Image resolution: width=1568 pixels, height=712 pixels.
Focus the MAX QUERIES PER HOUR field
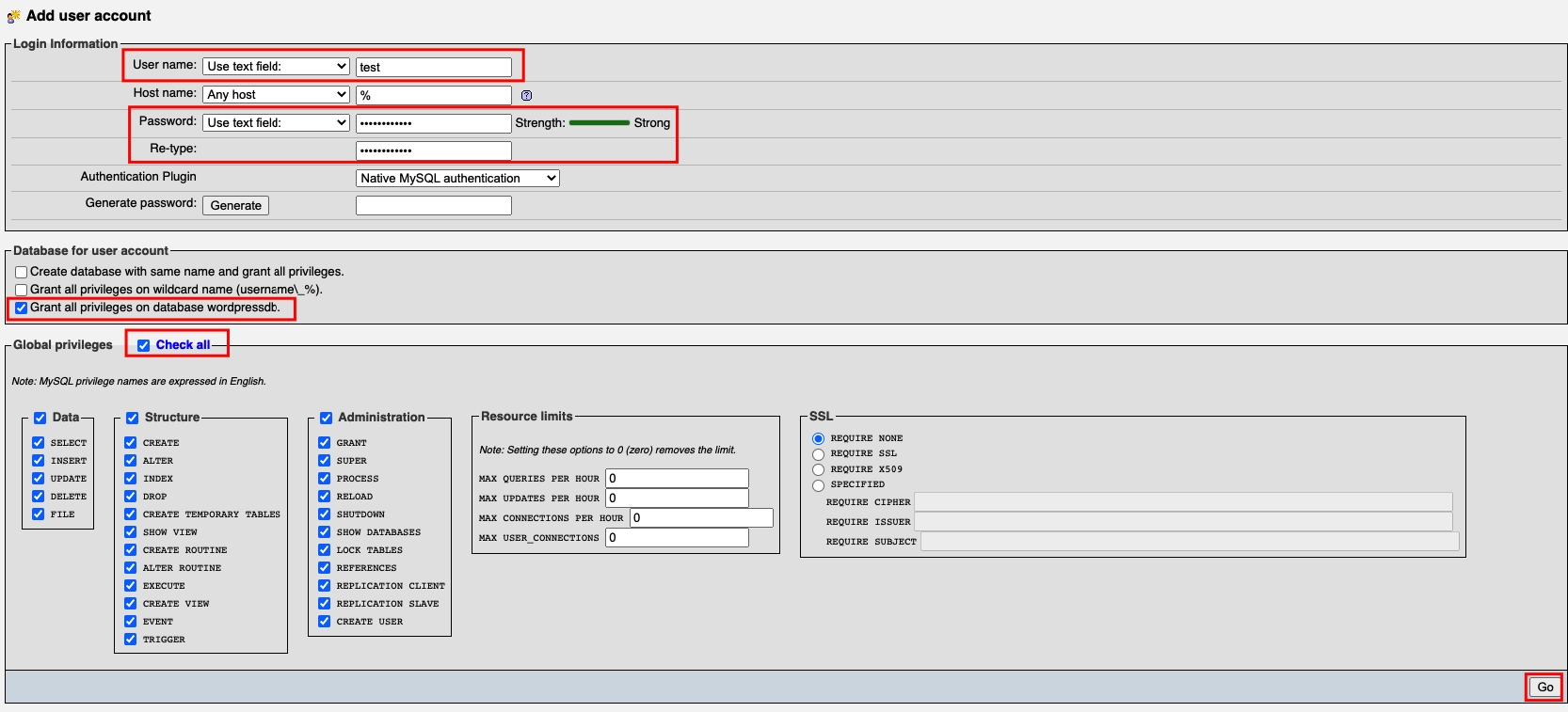pos(677,479)
